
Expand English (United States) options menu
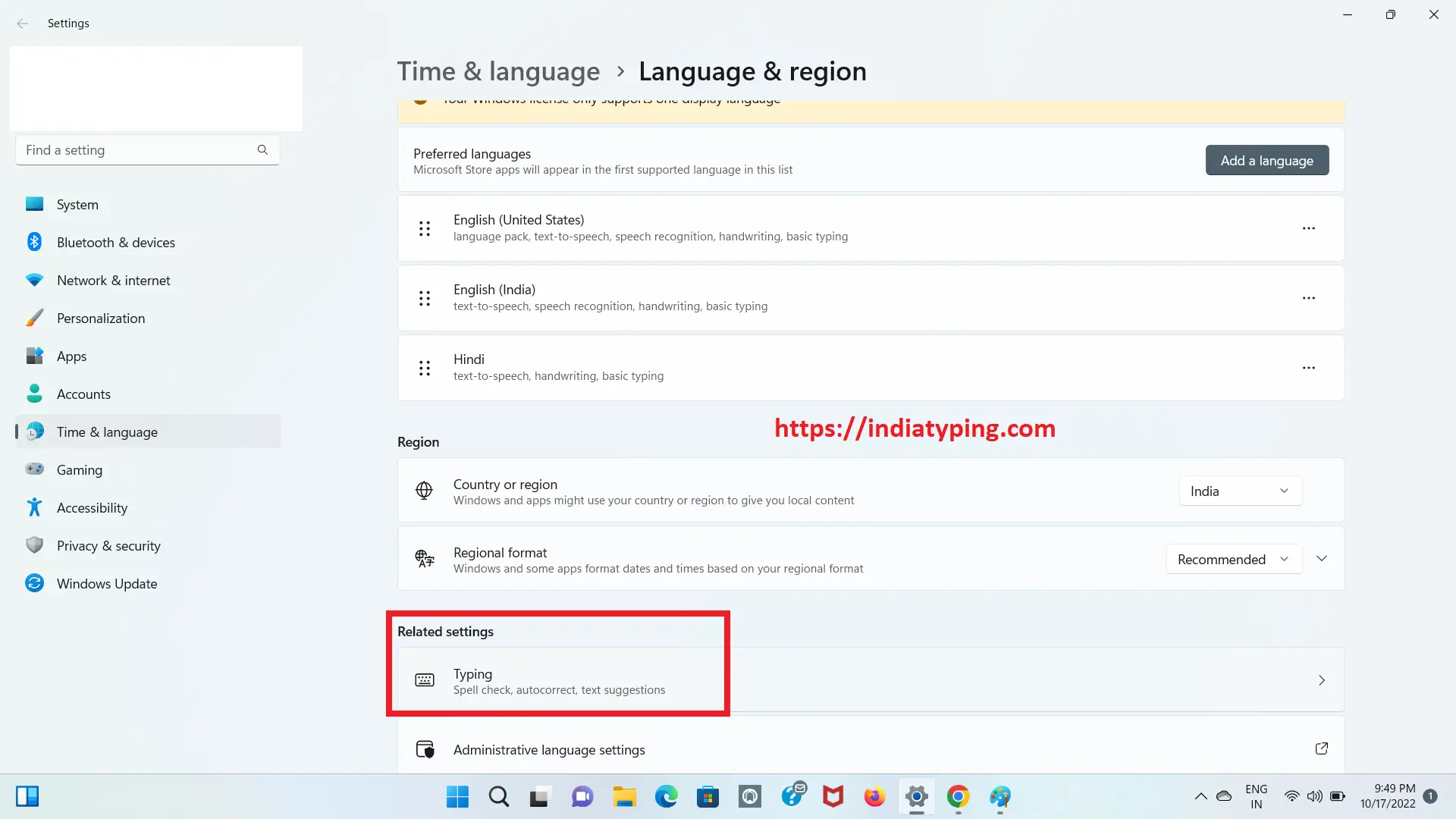pyautogui.click(x=1308, y=228)
